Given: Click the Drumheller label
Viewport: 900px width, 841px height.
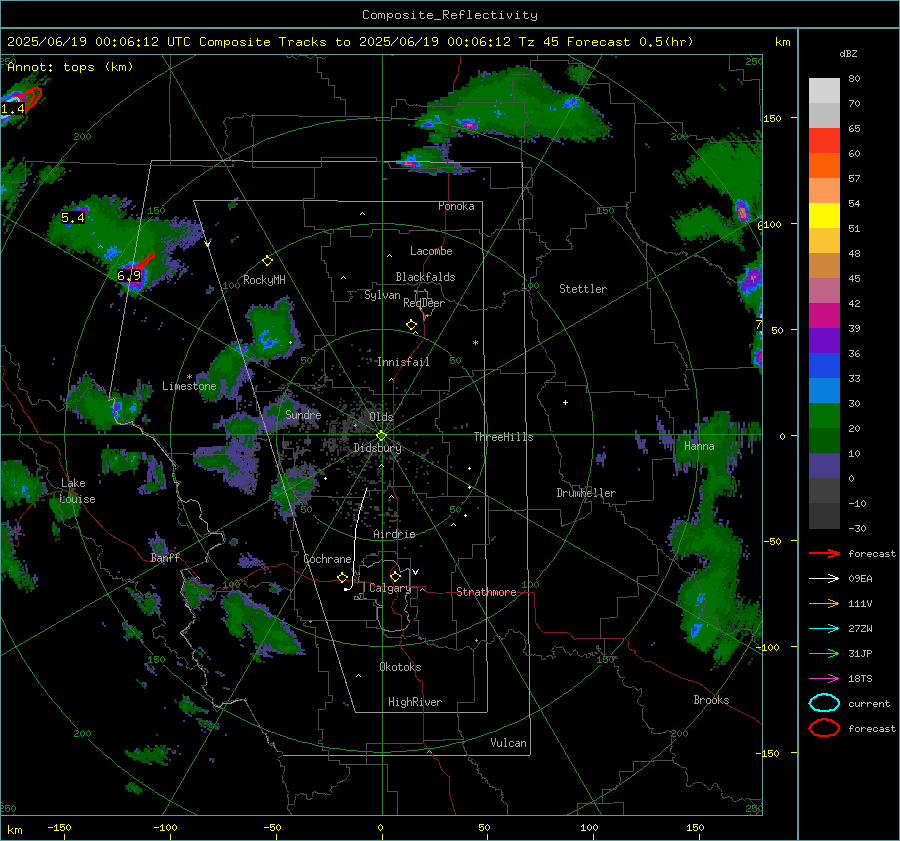Looking at the screenshot, I should (x=586, y=493).
